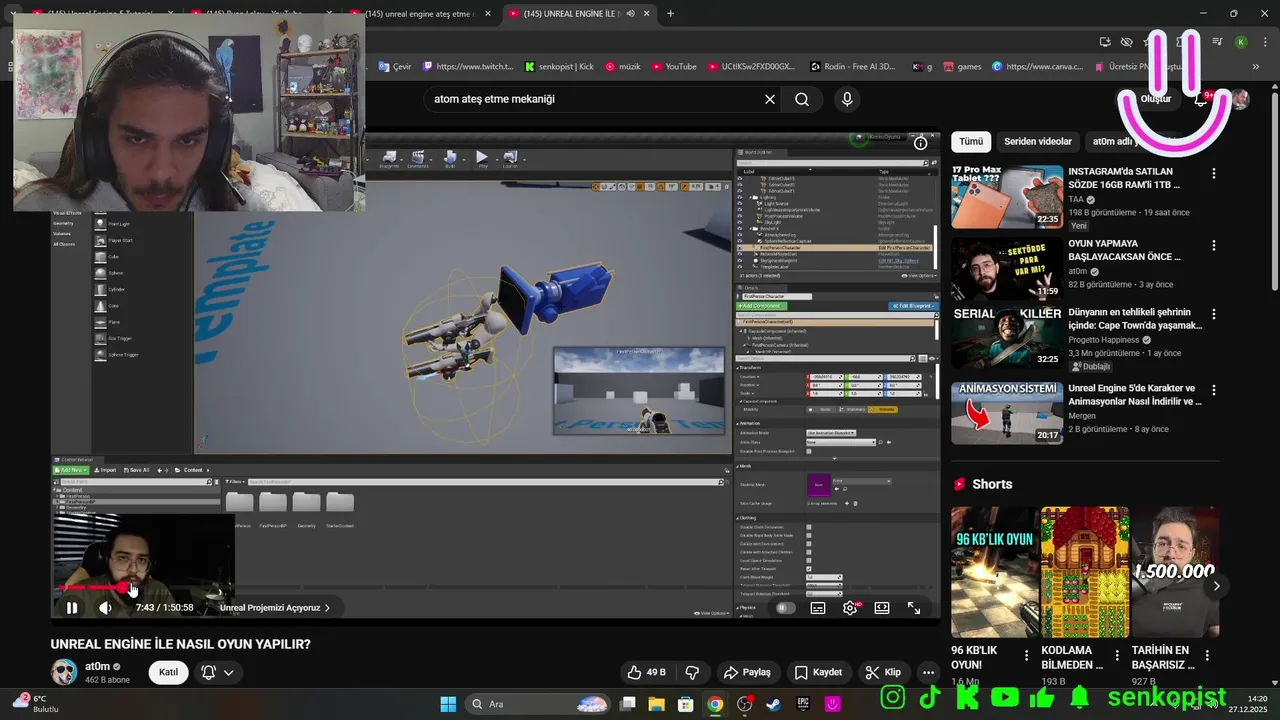The width and height of the screenshot is (1280, 720).
Task: Join the channel with Katıl
Action: [169, 672]
